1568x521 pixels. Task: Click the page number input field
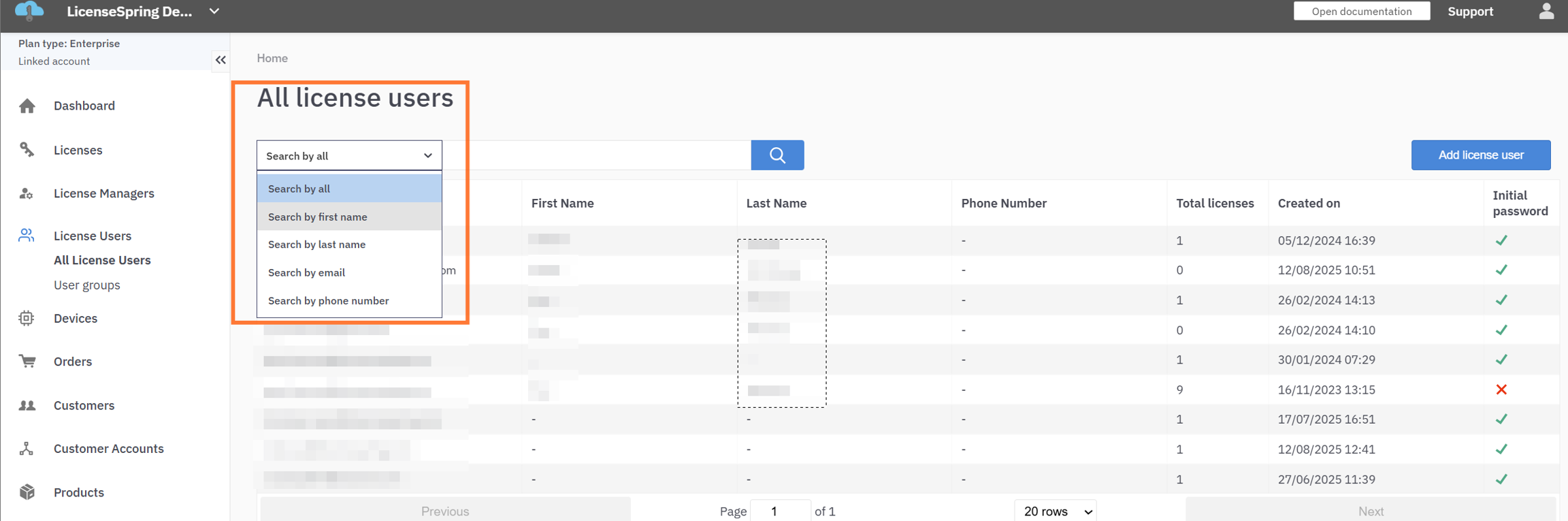click(780, 511)
